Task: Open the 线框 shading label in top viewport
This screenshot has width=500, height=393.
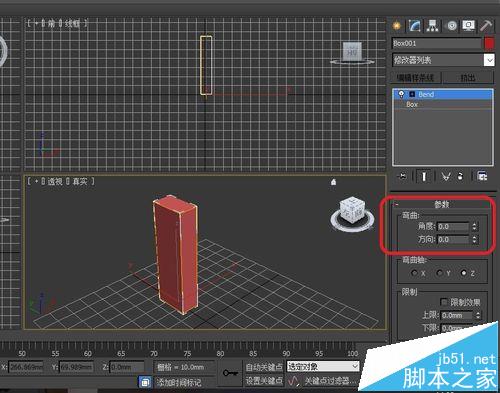Action: [x=72, y=23]
